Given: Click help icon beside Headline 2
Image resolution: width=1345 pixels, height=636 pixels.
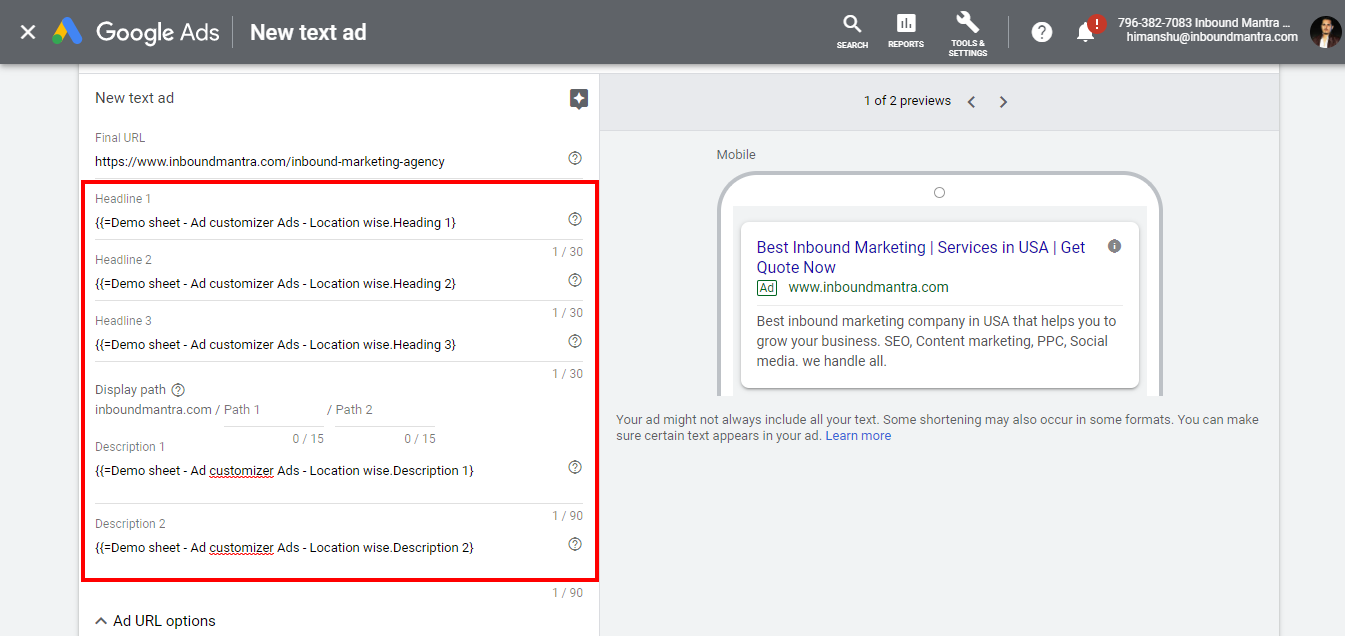Looking at the screenshot, I should [x=575, y=280].
